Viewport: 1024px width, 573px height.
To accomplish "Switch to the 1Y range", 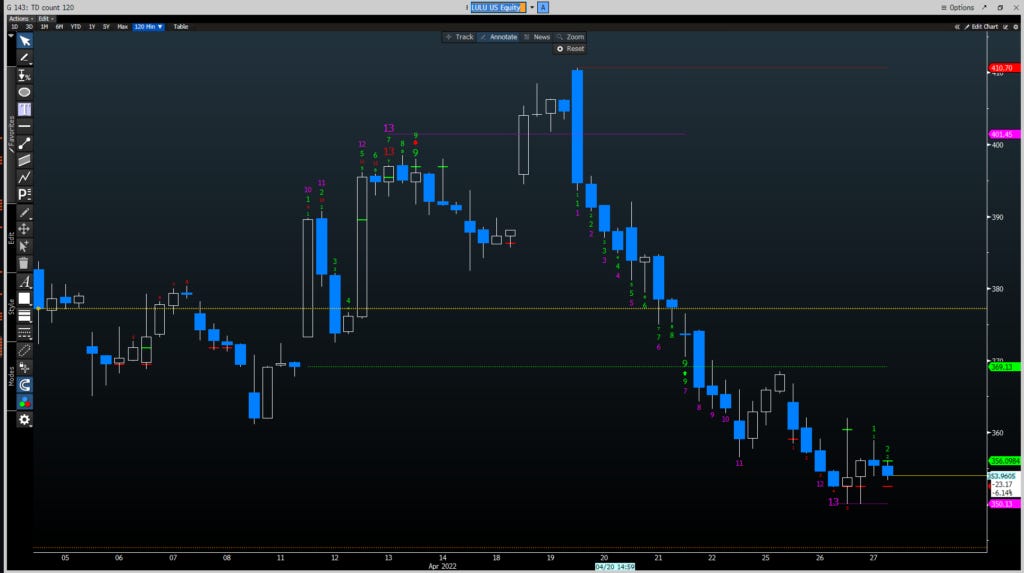I will click(x=91, y=27).
